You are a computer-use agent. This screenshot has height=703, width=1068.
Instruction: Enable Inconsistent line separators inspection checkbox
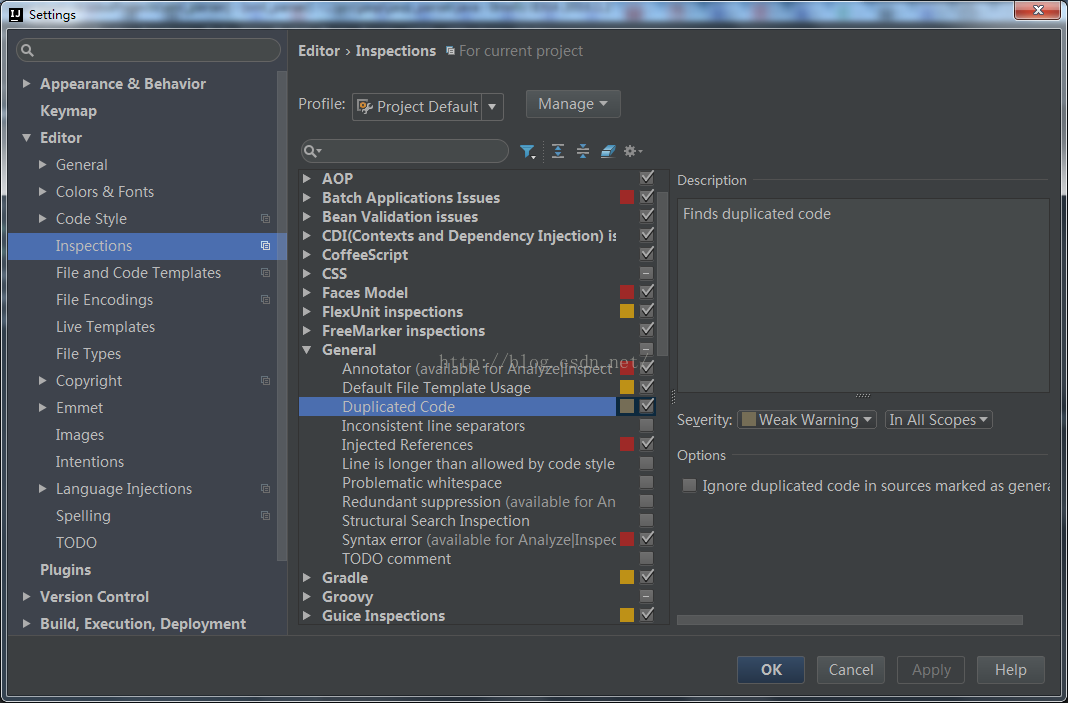coord(647,426)
